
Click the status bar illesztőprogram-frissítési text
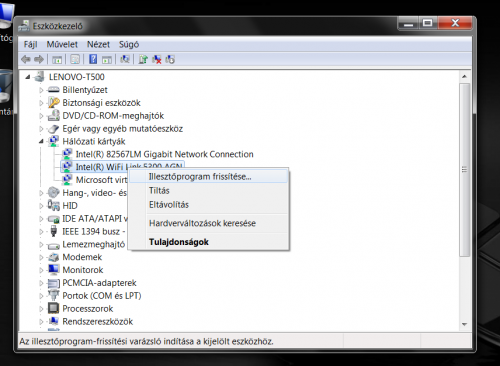click(x=146, y=341)
